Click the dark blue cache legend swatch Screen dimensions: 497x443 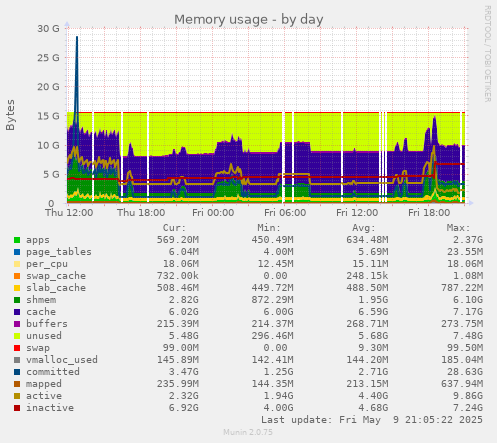(17, 312)
